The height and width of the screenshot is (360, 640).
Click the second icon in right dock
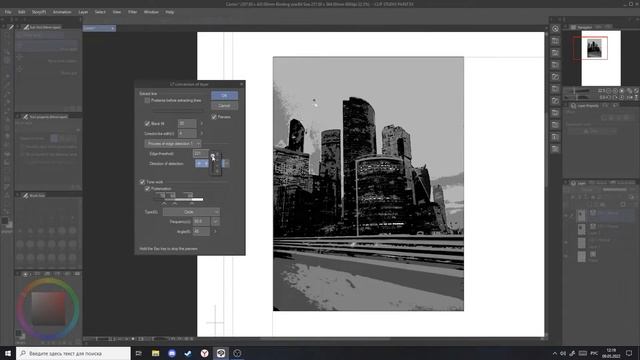[x=556, y=41]
